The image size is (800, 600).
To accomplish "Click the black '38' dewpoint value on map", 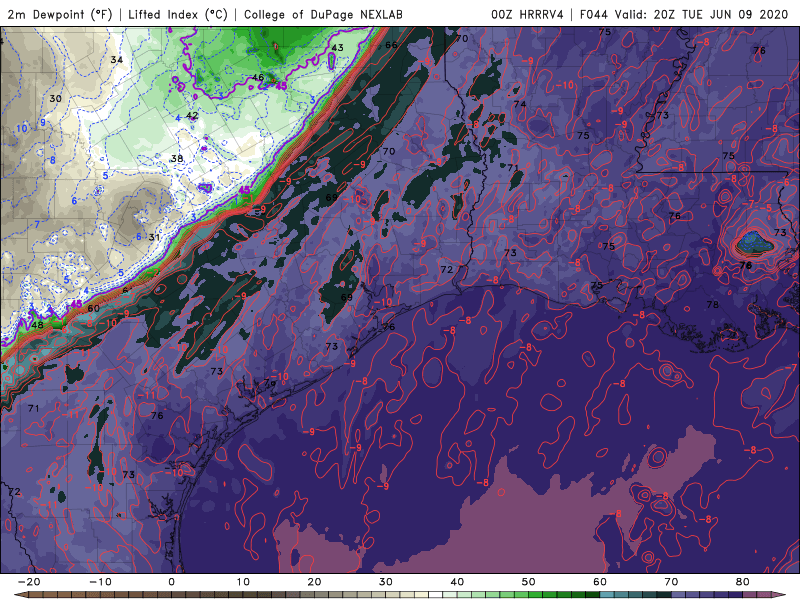I will click(x=177, y=159).
